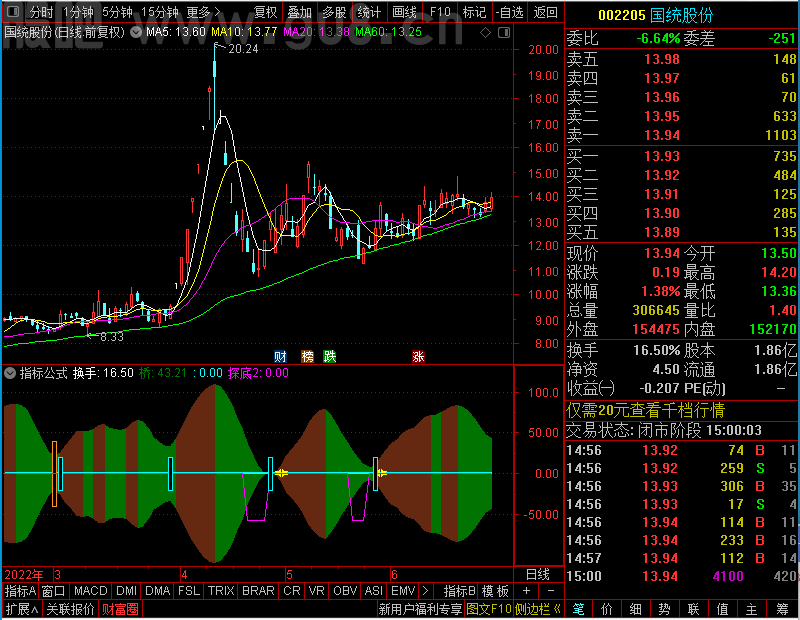Open F10 company info
The image size is (800, 620).
click(440, 12)
